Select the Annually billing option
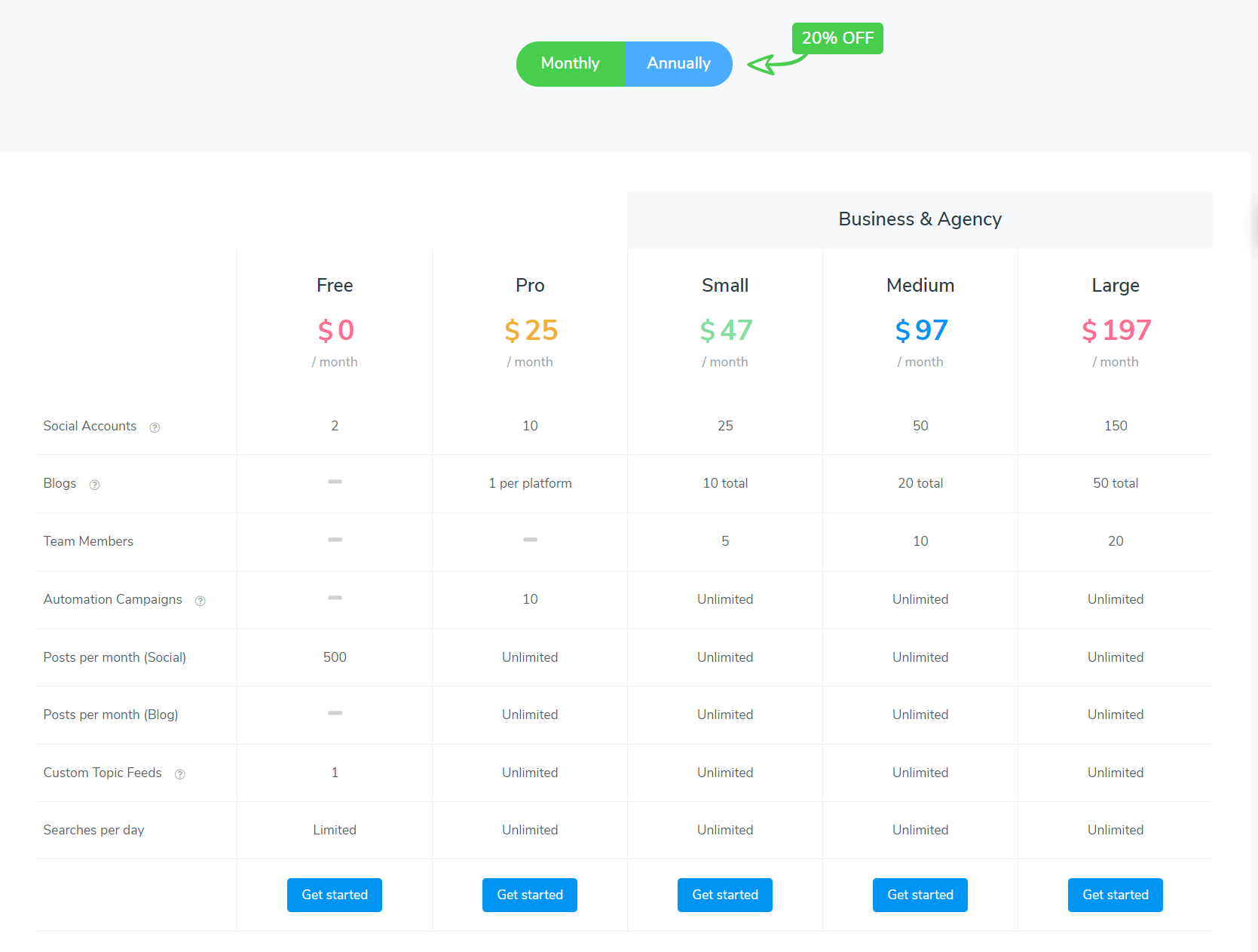1258x952 pixels. [x=678, y=64]
